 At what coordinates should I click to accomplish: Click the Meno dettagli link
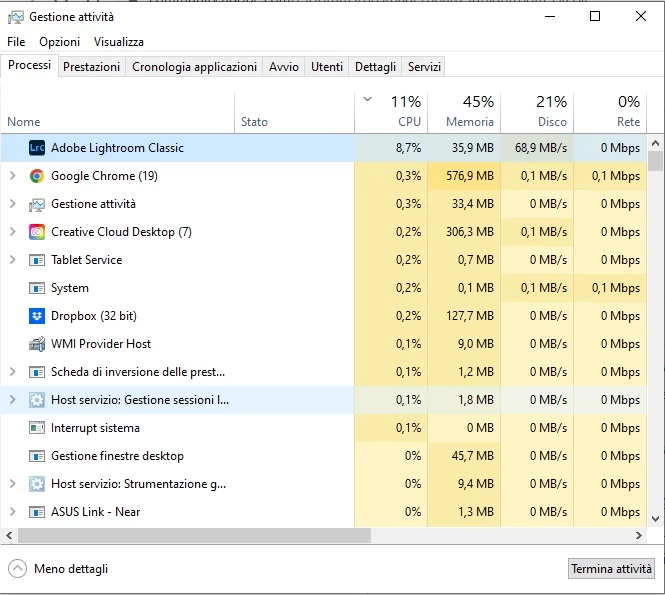click(71, 569)
